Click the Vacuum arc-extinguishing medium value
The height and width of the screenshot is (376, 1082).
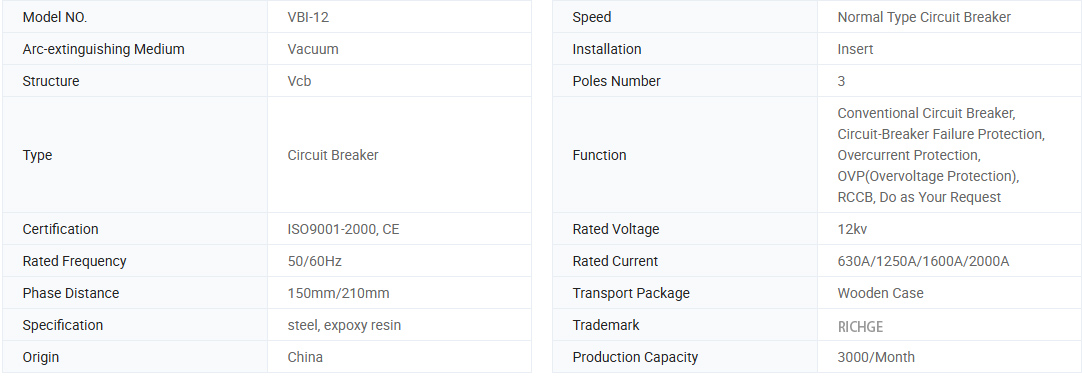pos(313,49)
